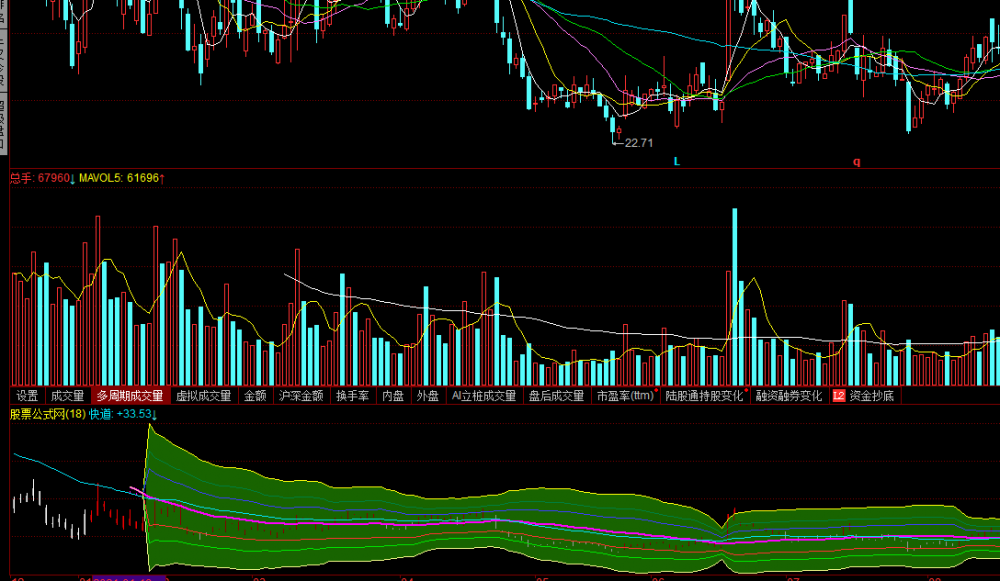Screen dimensions: 1000x581
Task: Open the 设置 settings tab
Action: coord(27,396)
